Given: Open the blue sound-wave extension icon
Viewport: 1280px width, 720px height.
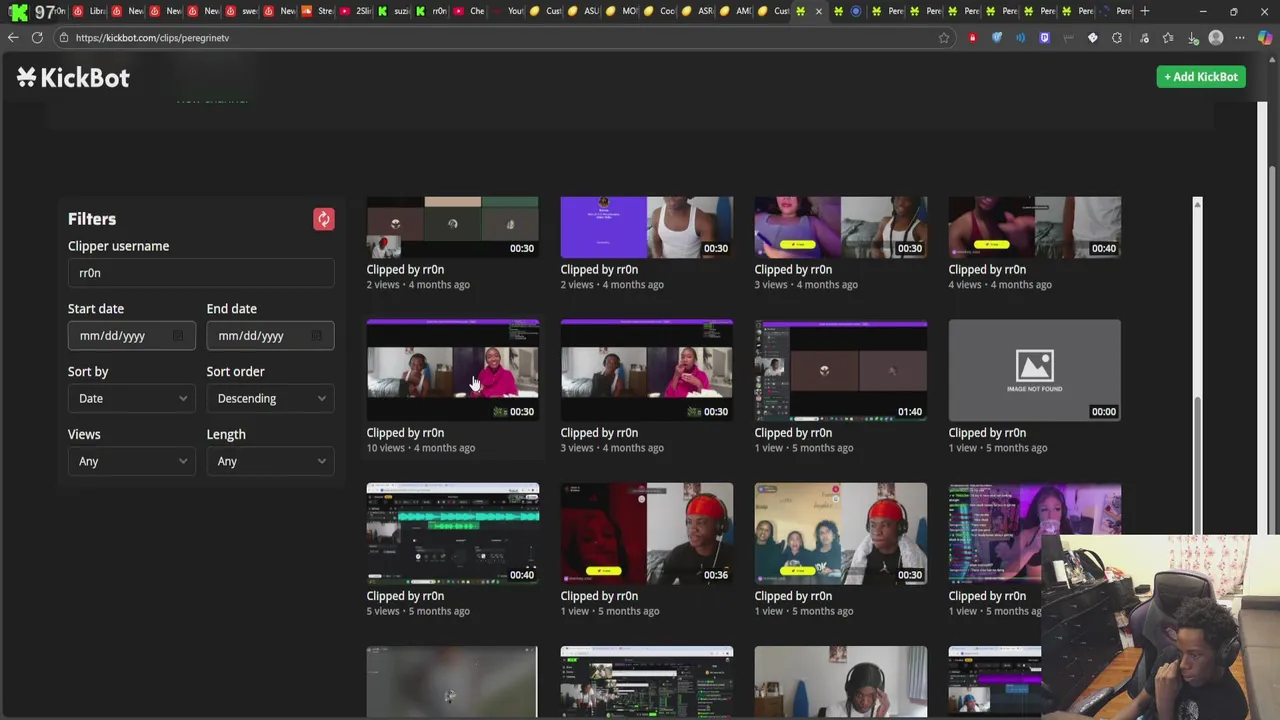Looking at the screenshot, I should click(x=1020, y=38).
